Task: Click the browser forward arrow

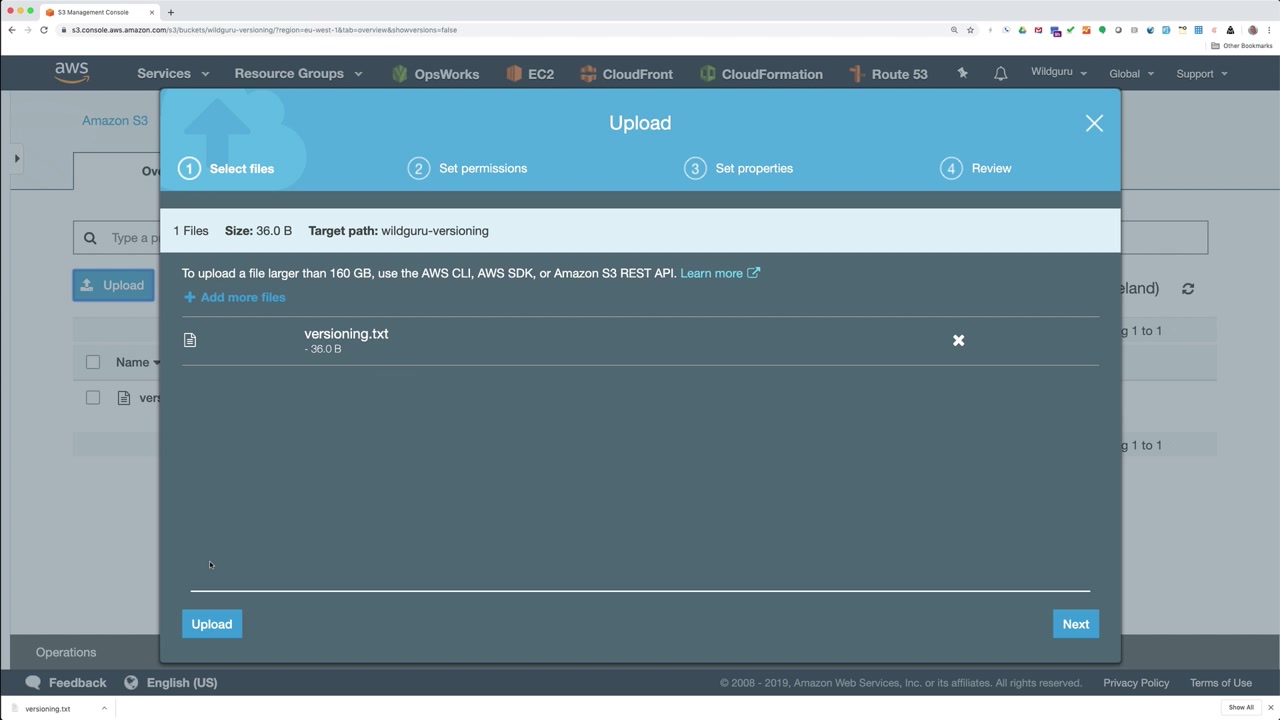Action: [x=28, y=30]
